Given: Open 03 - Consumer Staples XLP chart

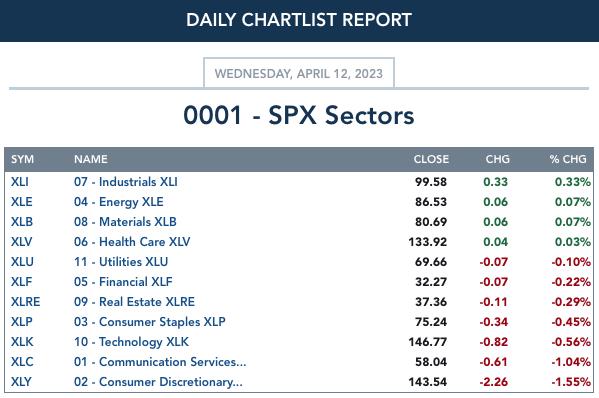Looking at the screenshot, I should pos(150,322).
